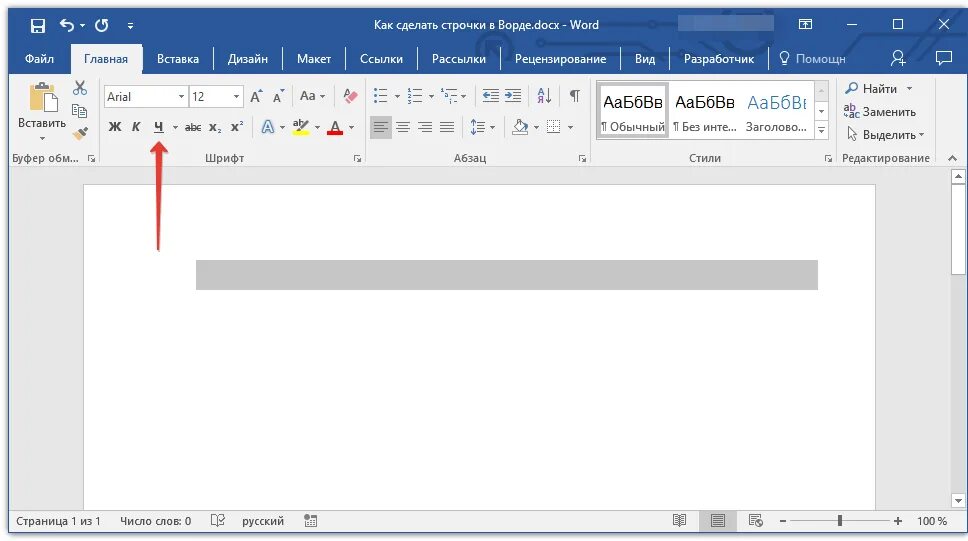Undo the last action
The height and width of the screenshot is (541, 968).
coord(67,25)
